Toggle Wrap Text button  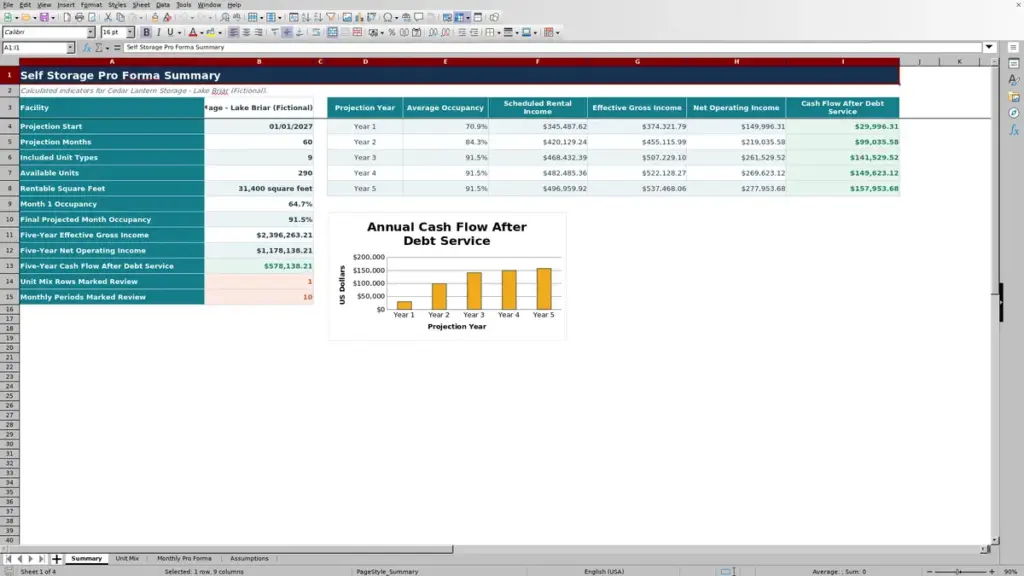click(x=316, y=33)
